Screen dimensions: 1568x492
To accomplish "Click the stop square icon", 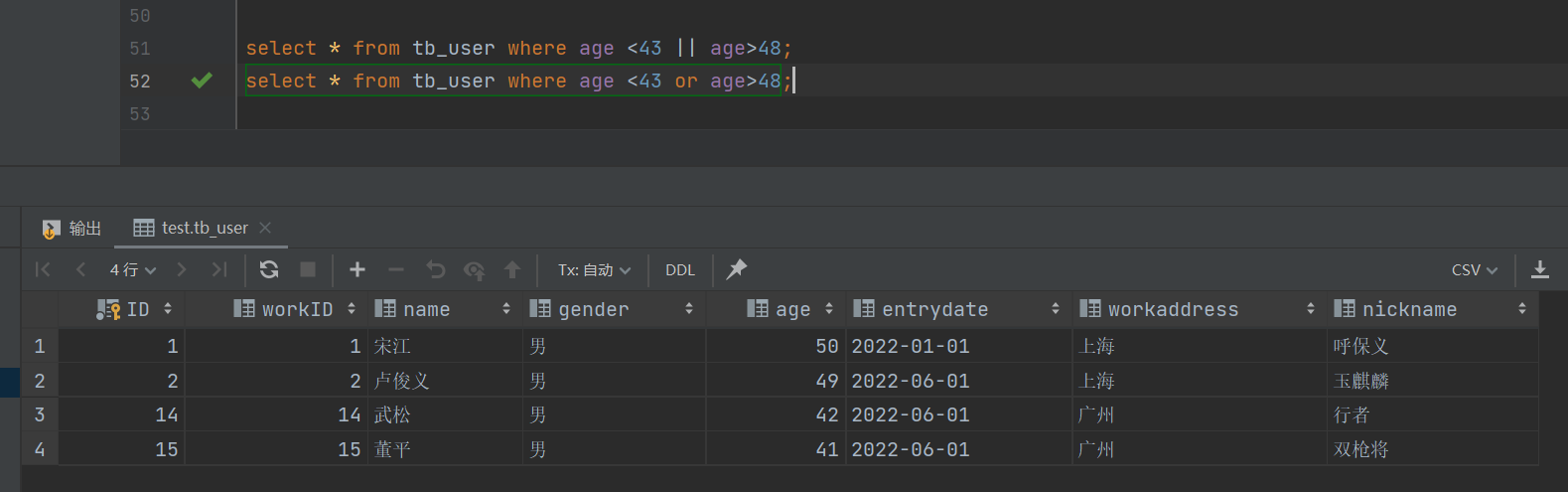I will pyautogui.click(x=308, y=269).
